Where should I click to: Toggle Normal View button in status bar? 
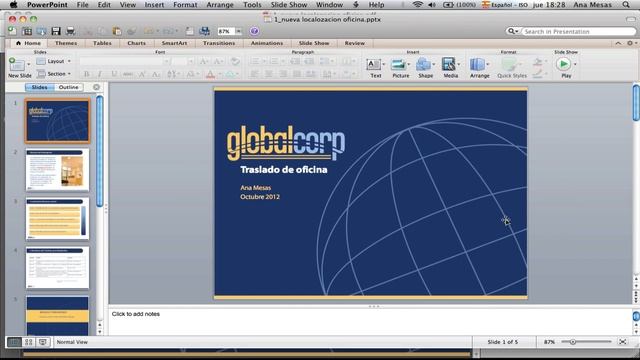[14, 342]
